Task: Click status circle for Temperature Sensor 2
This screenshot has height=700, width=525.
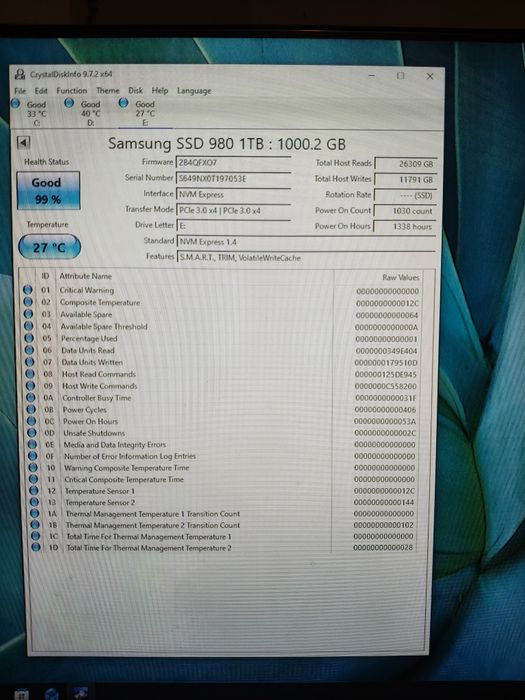Action: click(x=34, y=502)
